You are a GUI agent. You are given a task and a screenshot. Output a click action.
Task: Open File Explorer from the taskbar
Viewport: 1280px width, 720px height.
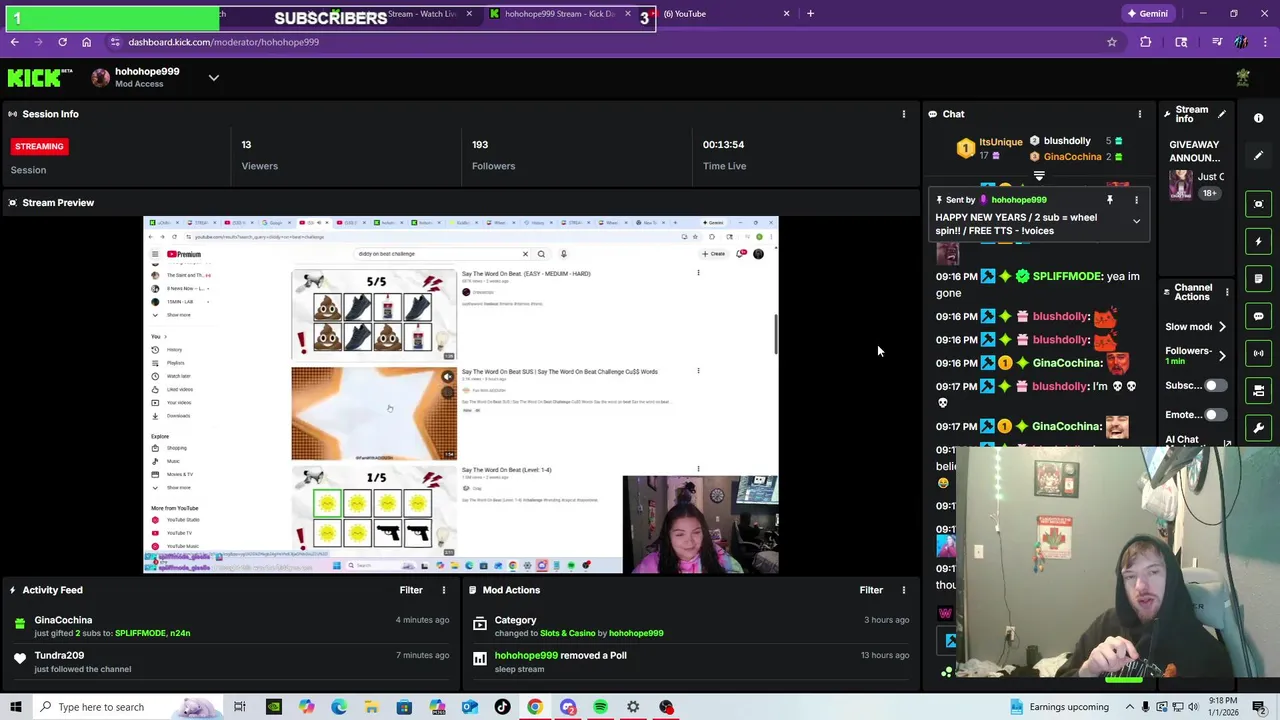coord(371,707)
